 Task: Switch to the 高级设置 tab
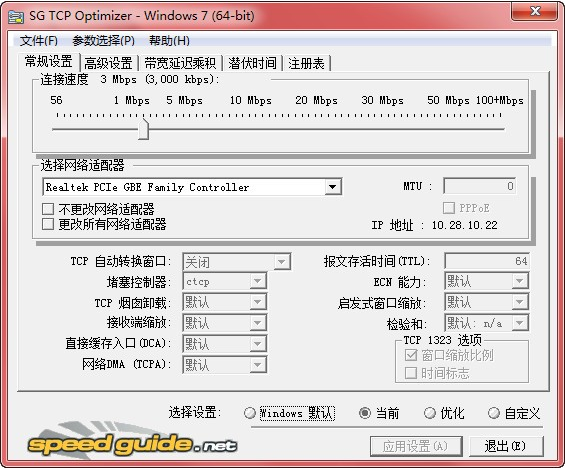(x=108, y=63)
